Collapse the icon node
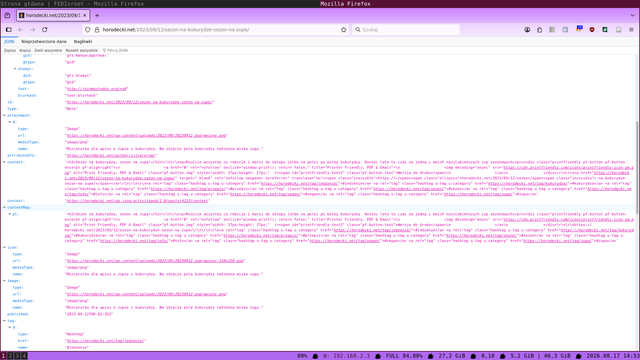The width and height of the screenshot is (640, 360). pyautogui.click(x=4, y=247)
